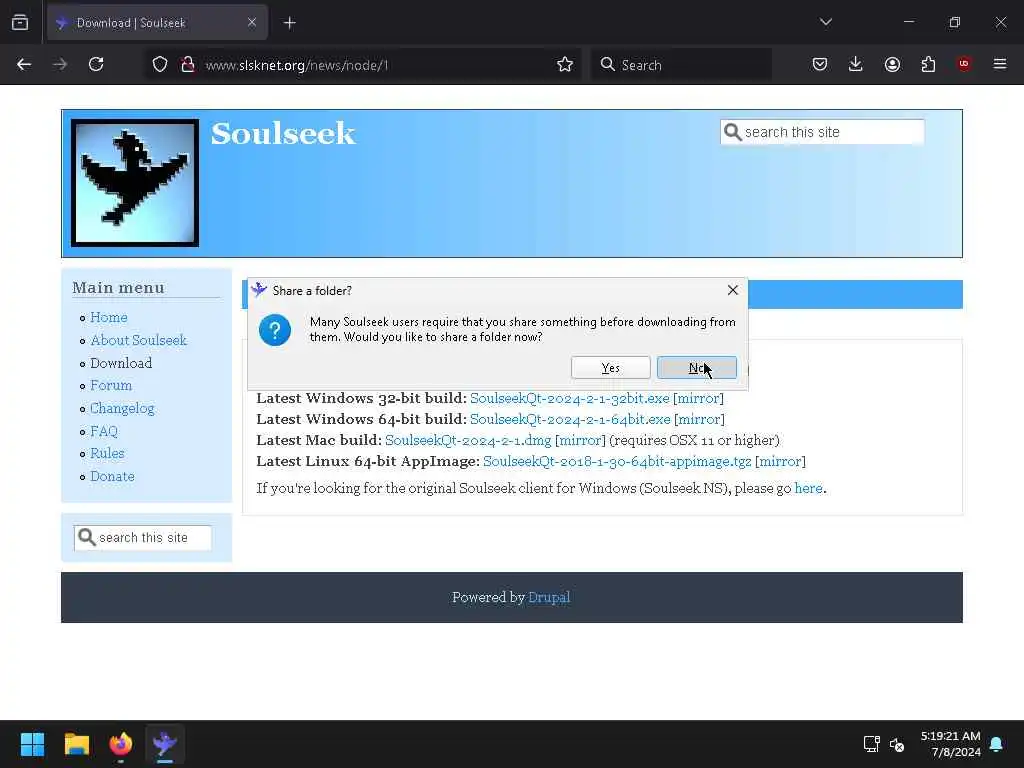Open the Pocket save icon

tap(820, 65)
